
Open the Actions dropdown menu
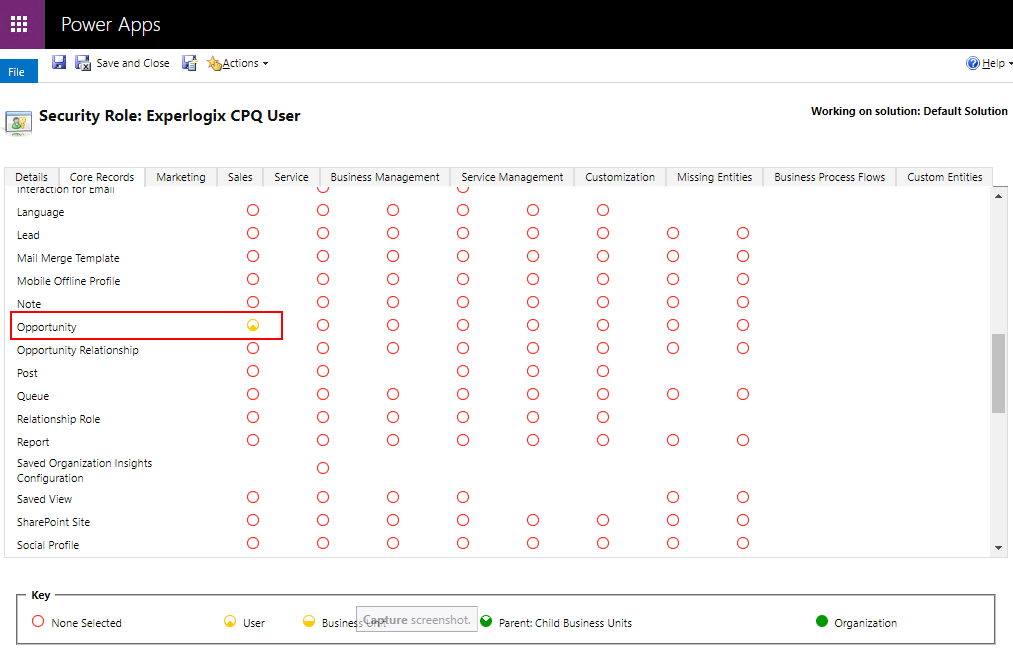click(x=237, y=63)
